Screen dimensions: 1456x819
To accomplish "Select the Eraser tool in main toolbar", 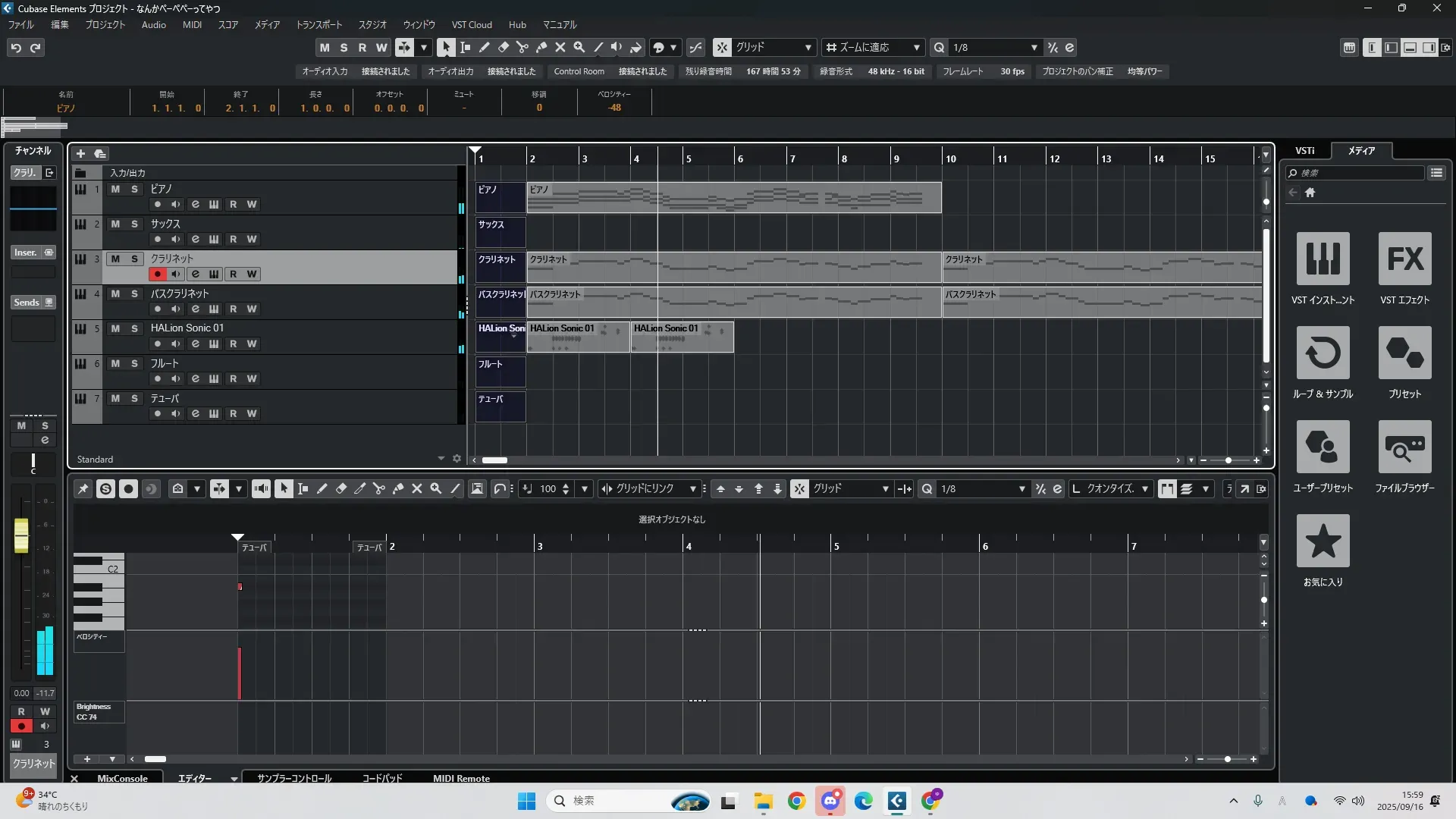I will [503, 47].
